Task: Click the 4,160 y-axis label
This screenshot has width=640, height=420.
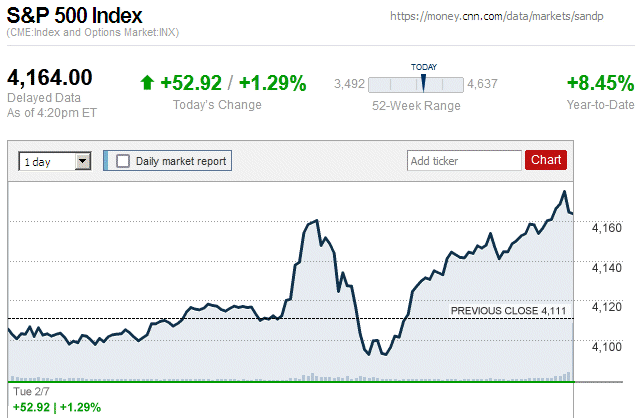Action: click(x=607, y=229)
